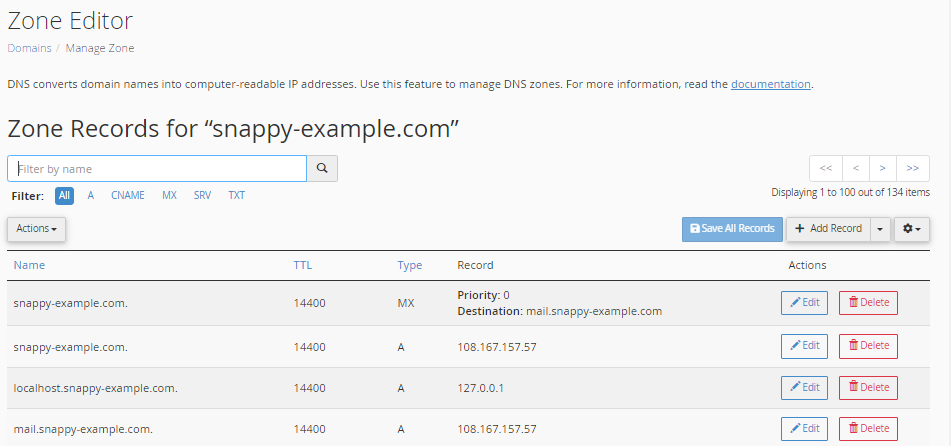This screenshot has height=446, width=951.
Task: Delete the localhost A record
Action: tap(868, 387)
